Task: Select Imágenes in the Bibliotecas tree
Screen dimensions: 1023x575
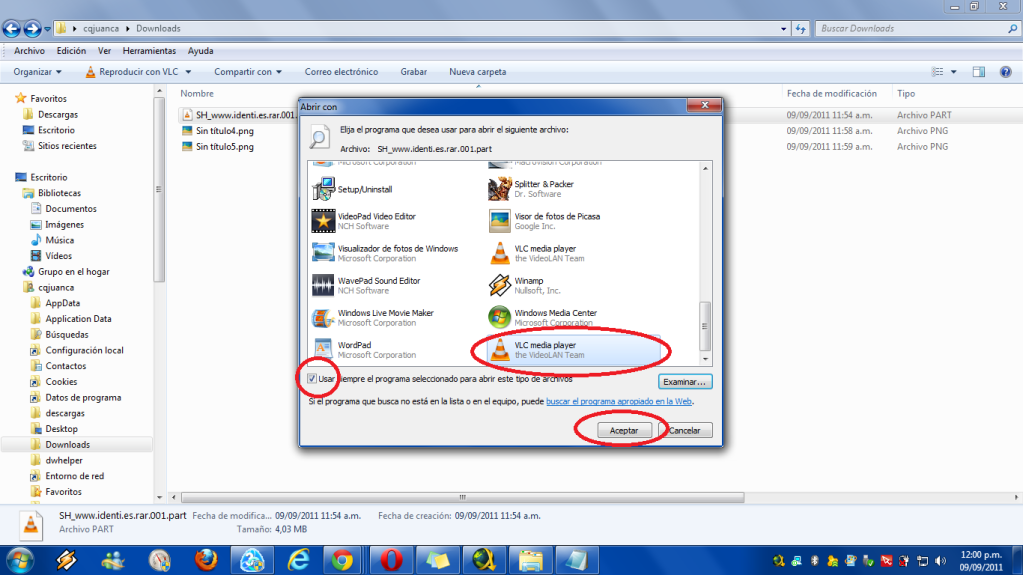Action: pyautogui.click(x=64, y=225)
